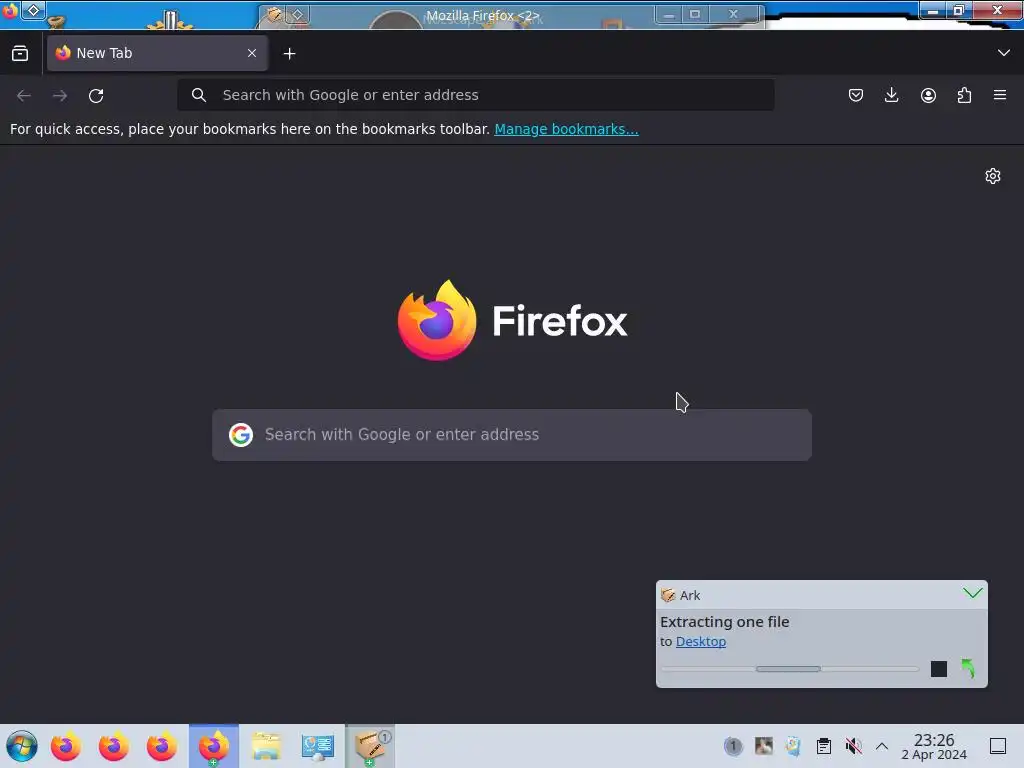This screenshot has height=768, width=1024.
Task: Click the blue document icon in the tray
Action: point(793,746)
